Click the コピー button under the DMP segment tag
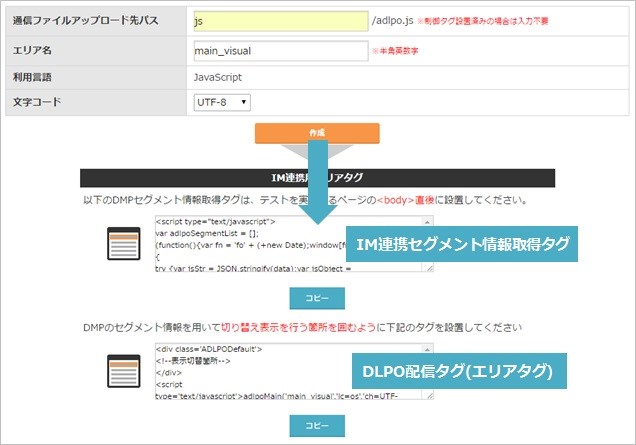 coord(317,298)
